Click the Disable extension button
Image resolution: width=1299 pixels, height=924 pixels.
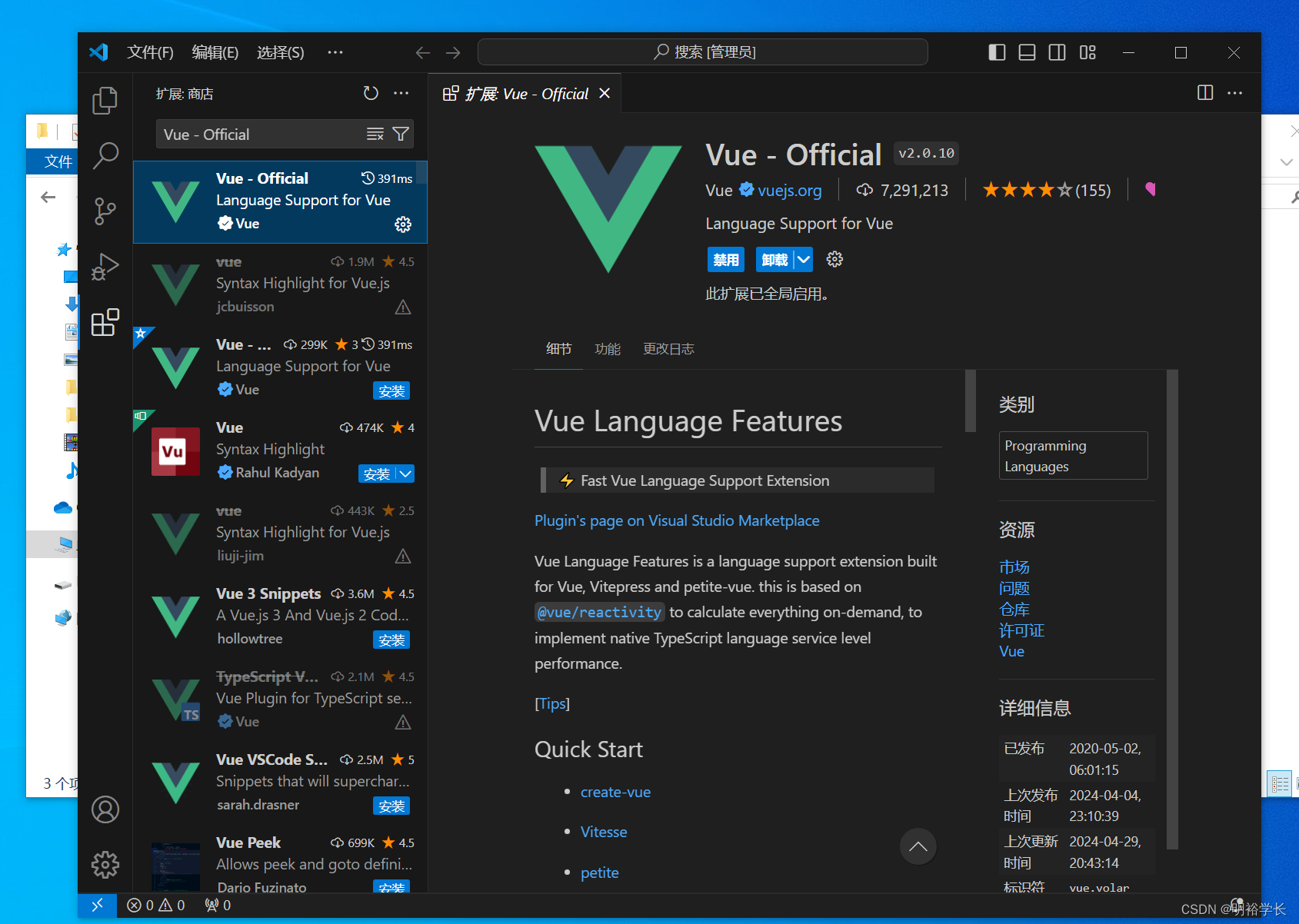point(725,260)
